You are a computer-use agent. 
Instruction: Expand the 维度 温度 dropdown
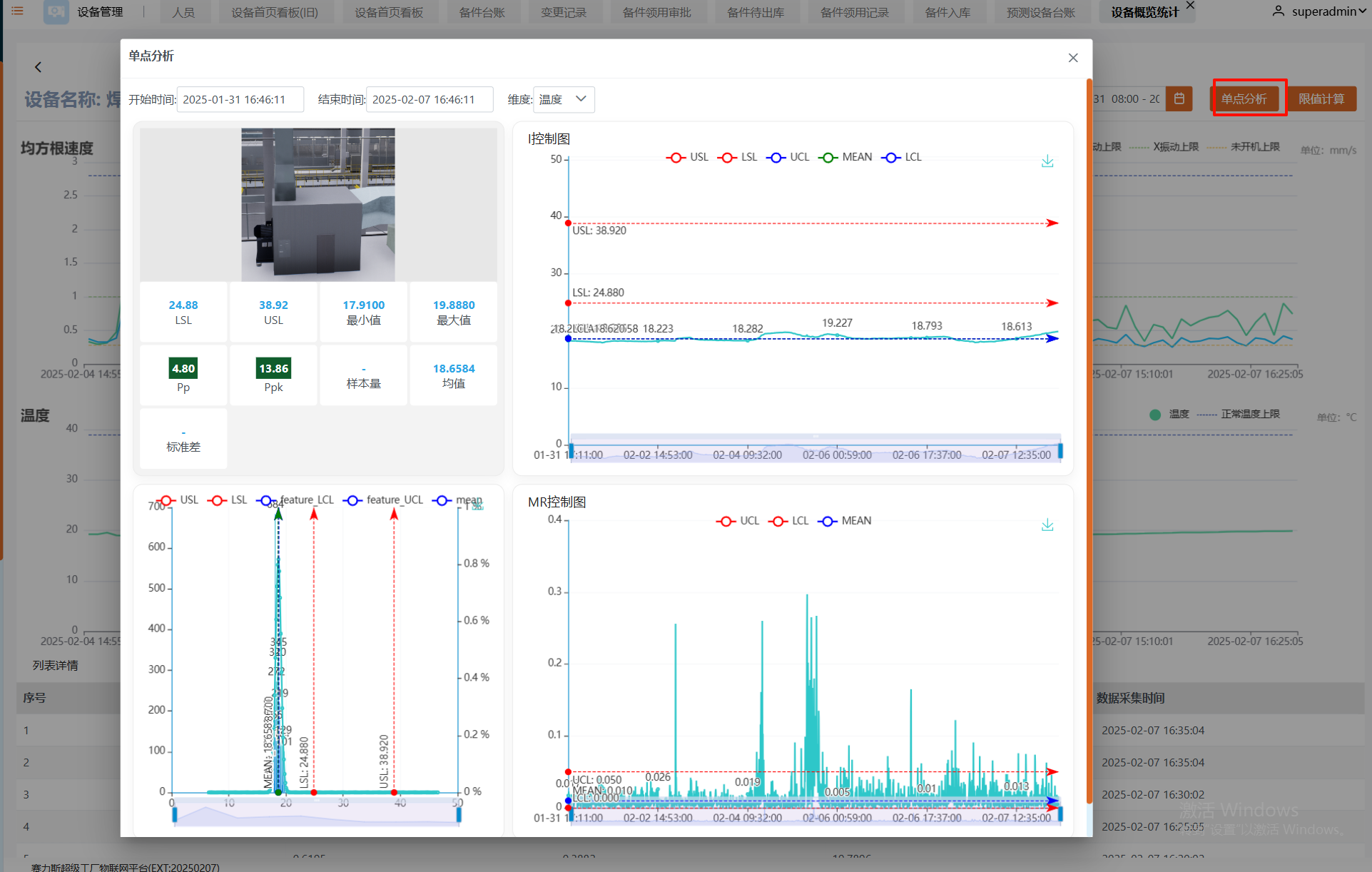click(564, 99)
